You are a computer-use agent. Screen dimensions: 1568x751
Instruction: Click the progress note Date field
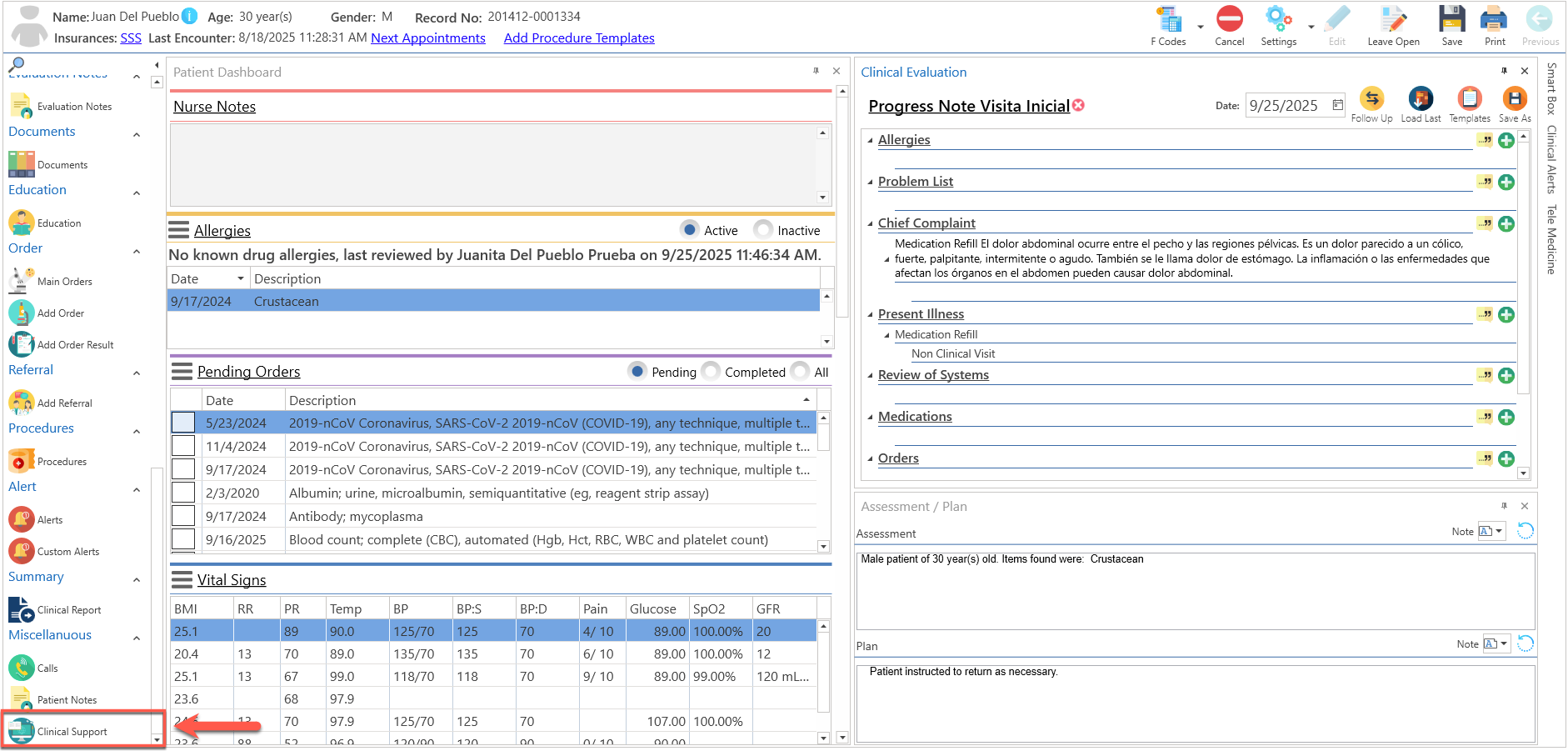pyautogui.click(x=1296, y=105)
